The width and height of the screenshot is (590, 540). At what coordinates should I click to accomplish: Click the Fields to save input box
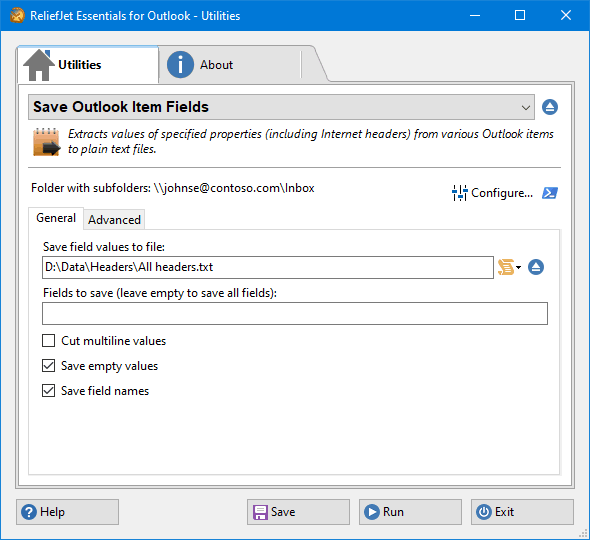click(295, 313)
